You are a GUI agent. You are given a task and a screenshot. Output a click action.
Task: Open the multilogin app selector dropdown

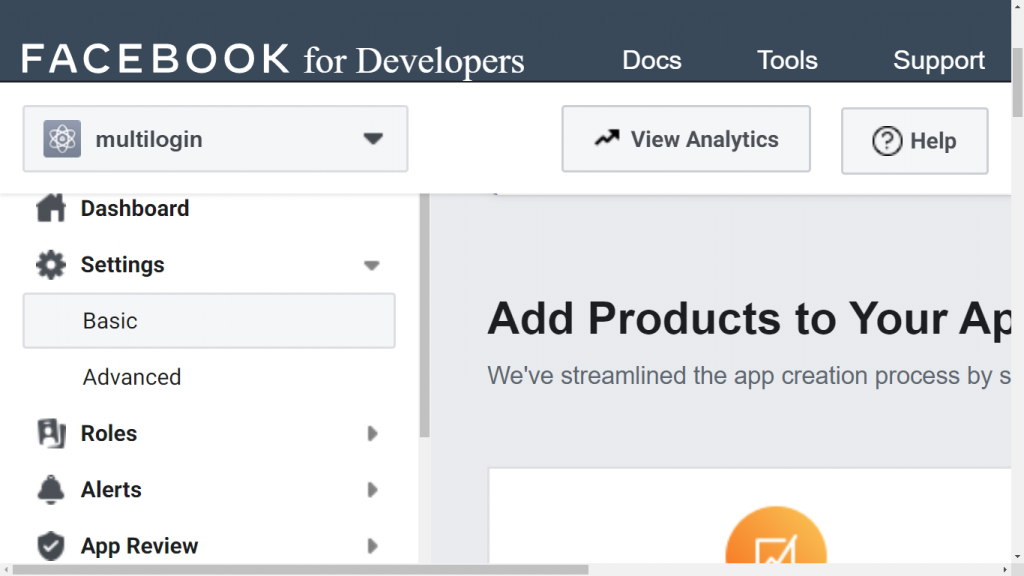(x=216, y=138)
